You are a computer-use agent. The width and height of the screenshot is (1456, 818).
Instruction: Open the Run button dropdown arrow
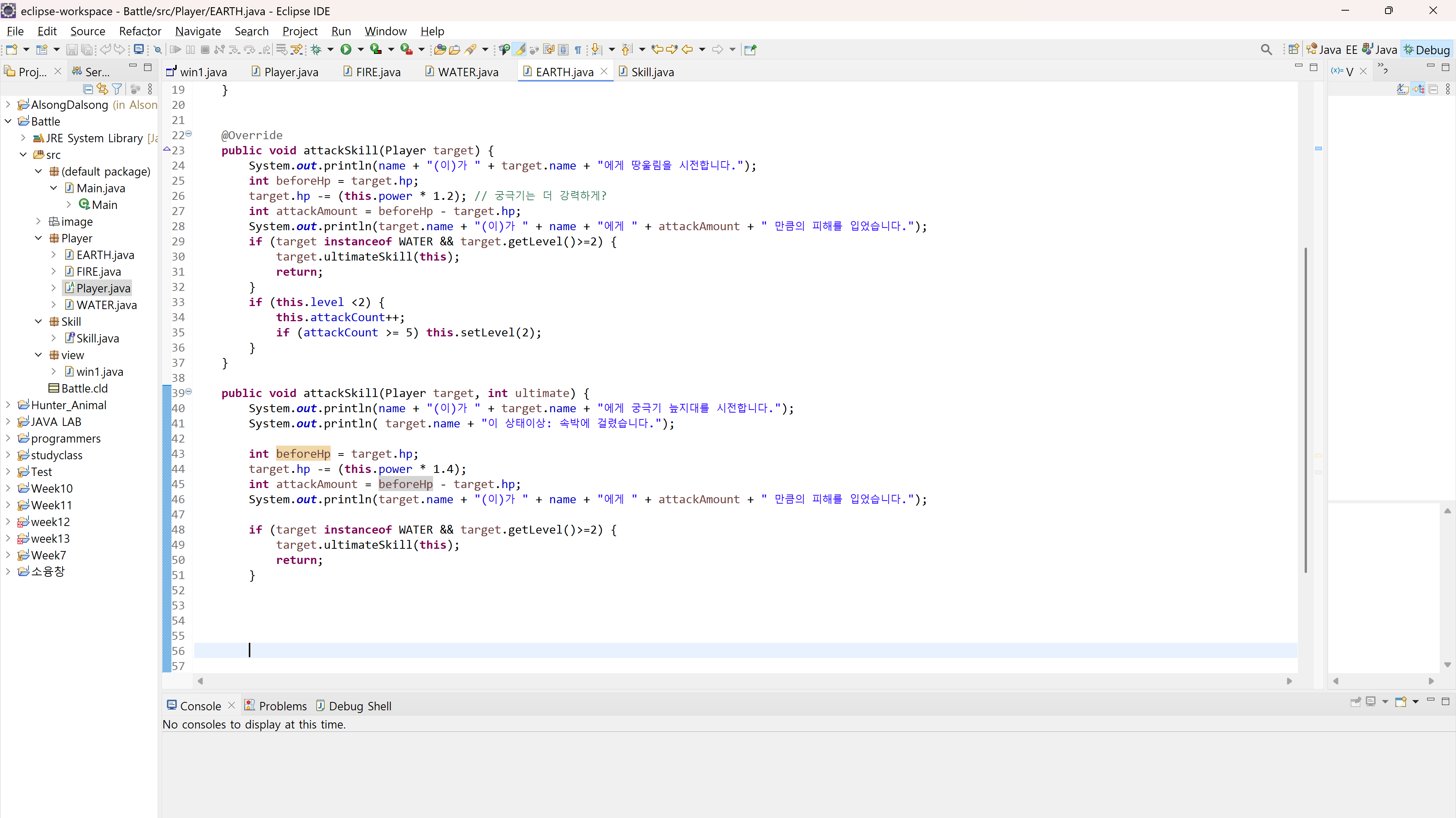361,50
